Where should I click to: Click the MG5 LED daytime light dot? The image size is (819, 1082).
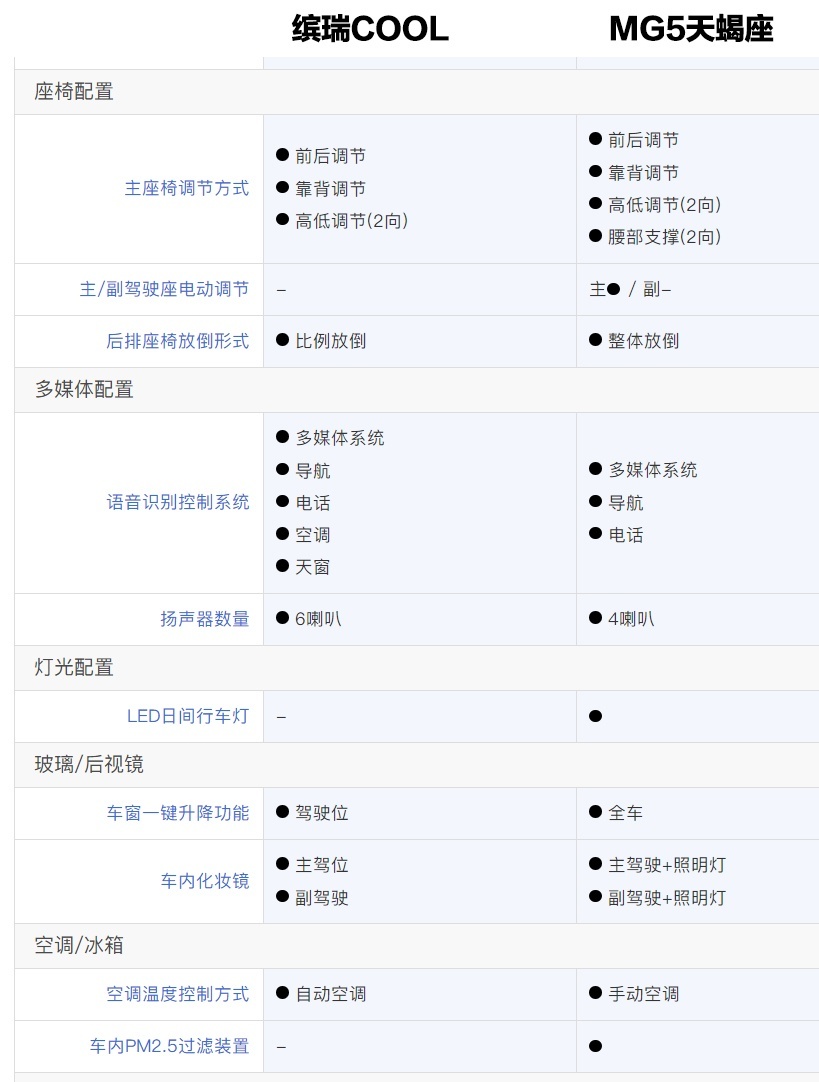click(x=595, y=716)
